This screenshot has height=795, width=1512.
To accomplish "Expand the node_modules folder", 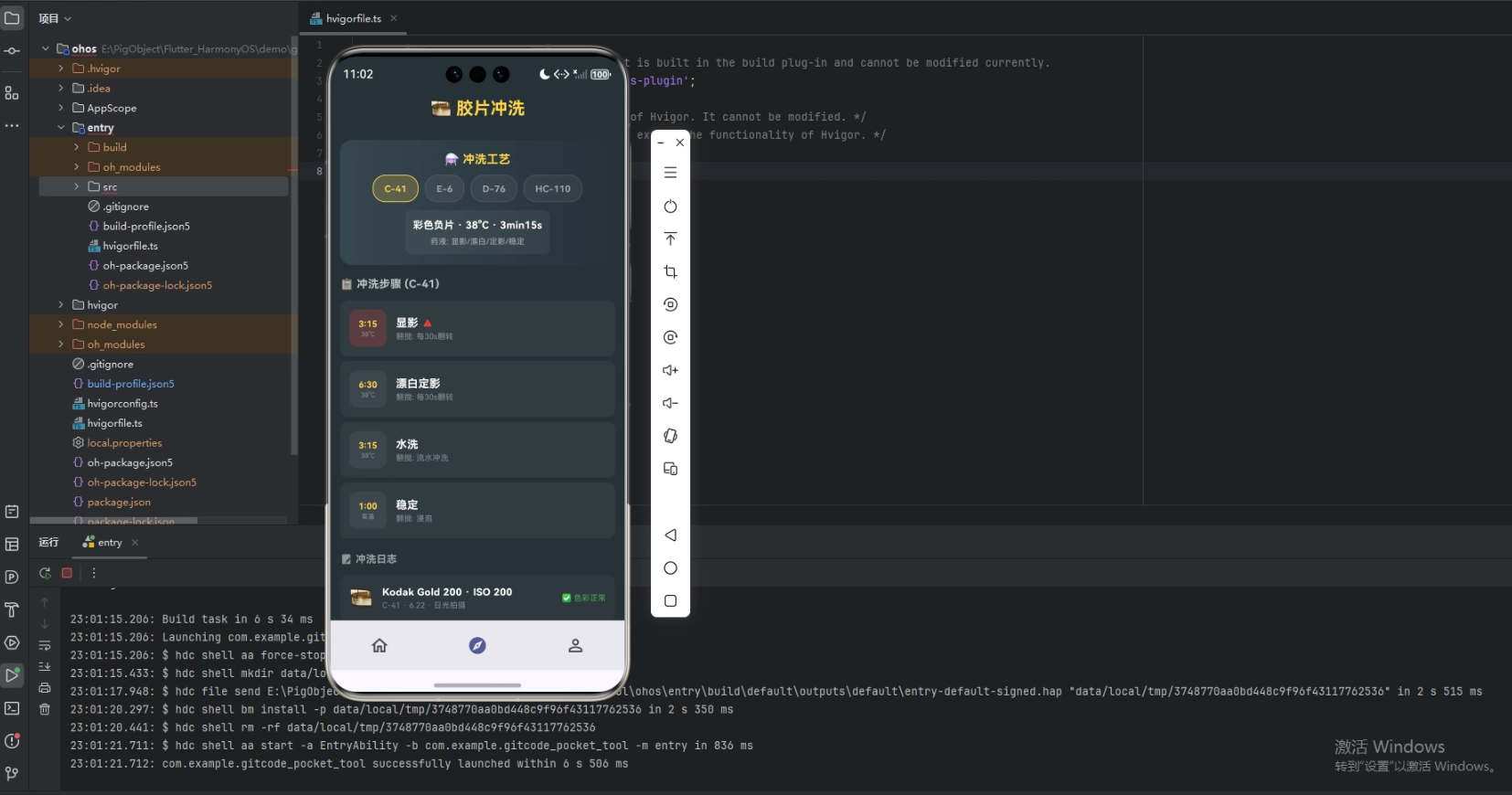I will 61,324.
